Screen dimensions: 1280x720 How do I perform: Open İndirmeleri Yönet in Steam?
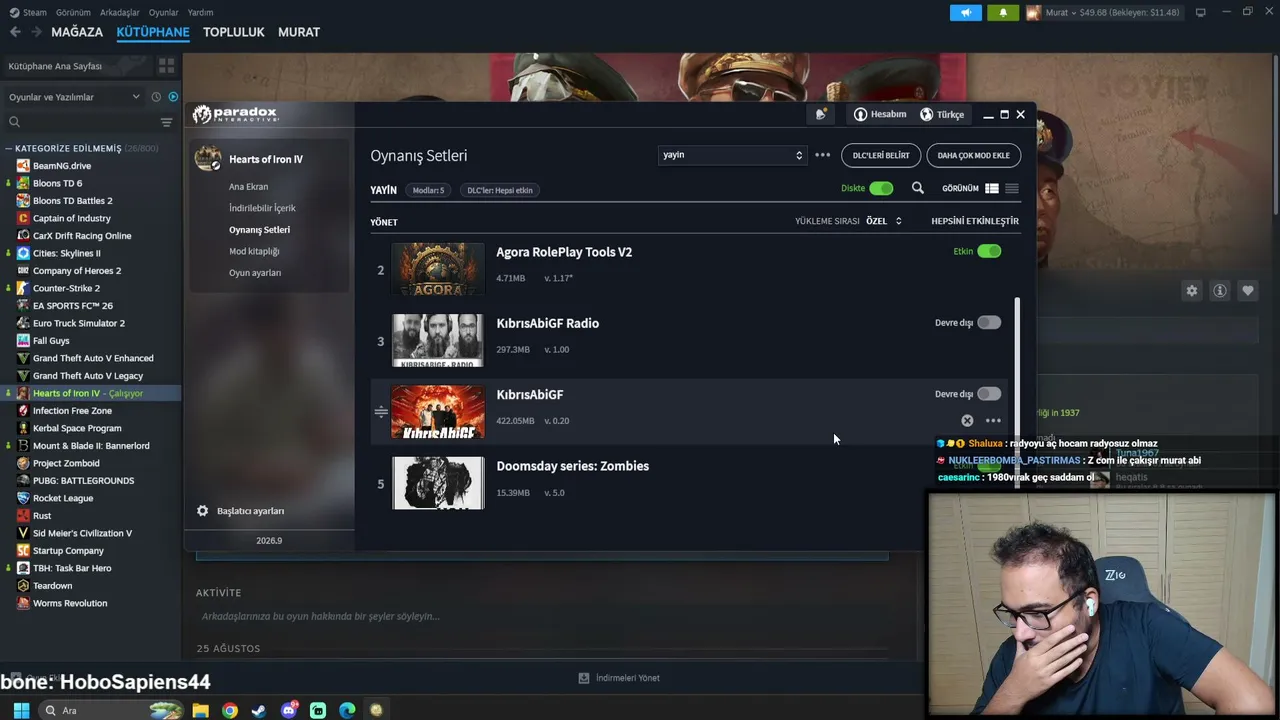[x=619, y=678]
